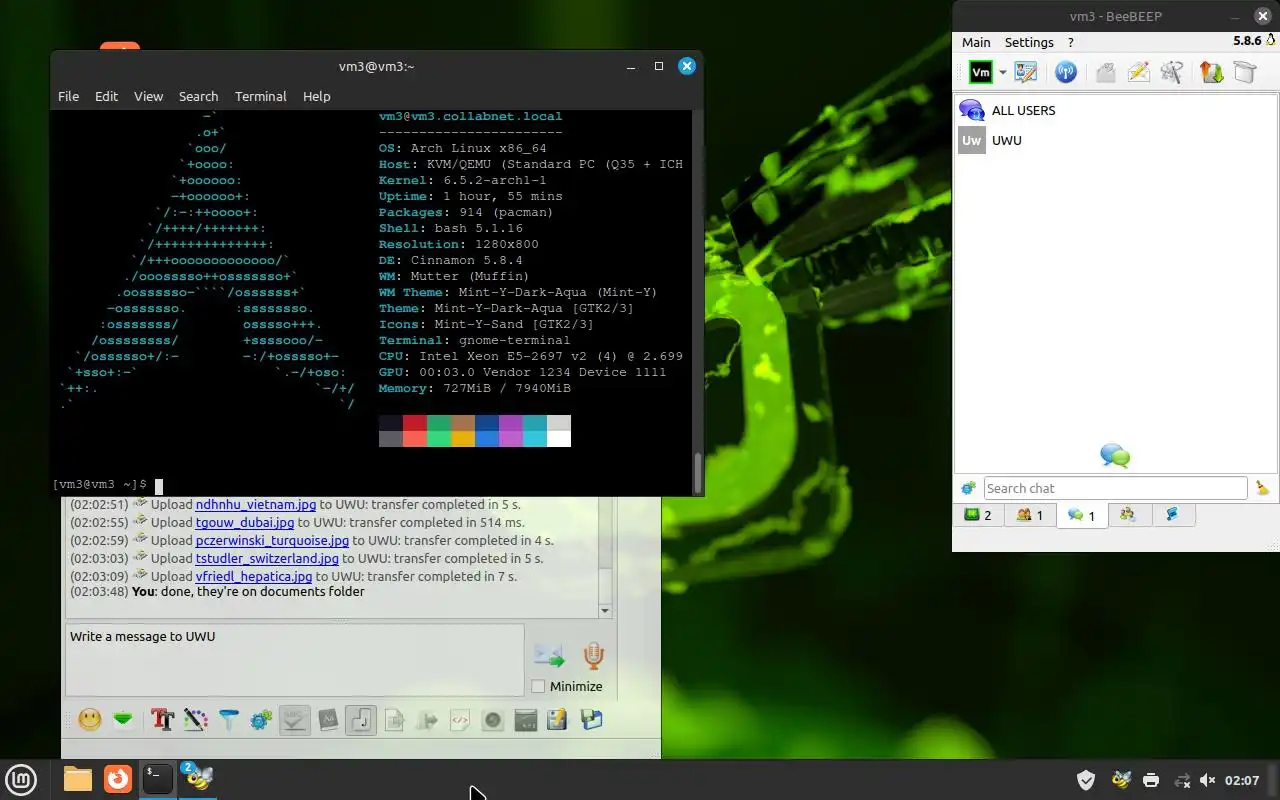This screenshot has width=1280, height=800.
Task: Open the Main menu in BeeBEEP
Action: pyautogui.click(x=976, y=42)
